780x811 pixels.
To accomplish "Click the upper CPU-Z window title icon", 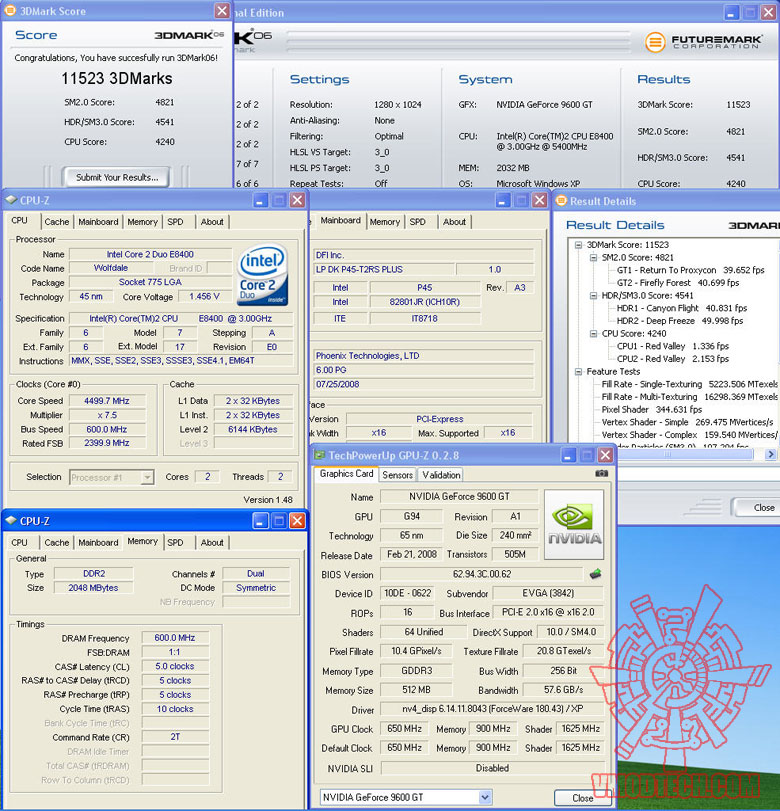I will click(11, 200).
